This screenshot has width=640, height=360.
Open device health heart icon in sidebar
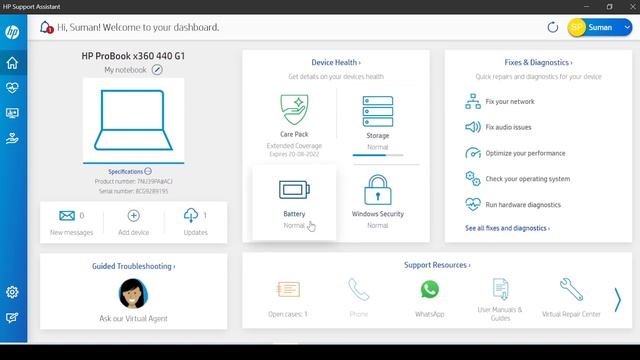coord(12,88)
